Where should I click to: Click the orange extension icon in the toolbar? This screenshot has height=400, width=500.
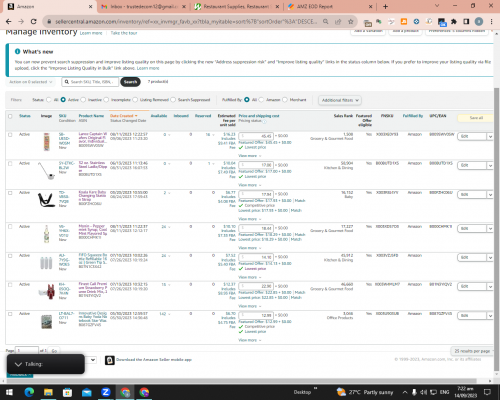(x=404, y=21)
